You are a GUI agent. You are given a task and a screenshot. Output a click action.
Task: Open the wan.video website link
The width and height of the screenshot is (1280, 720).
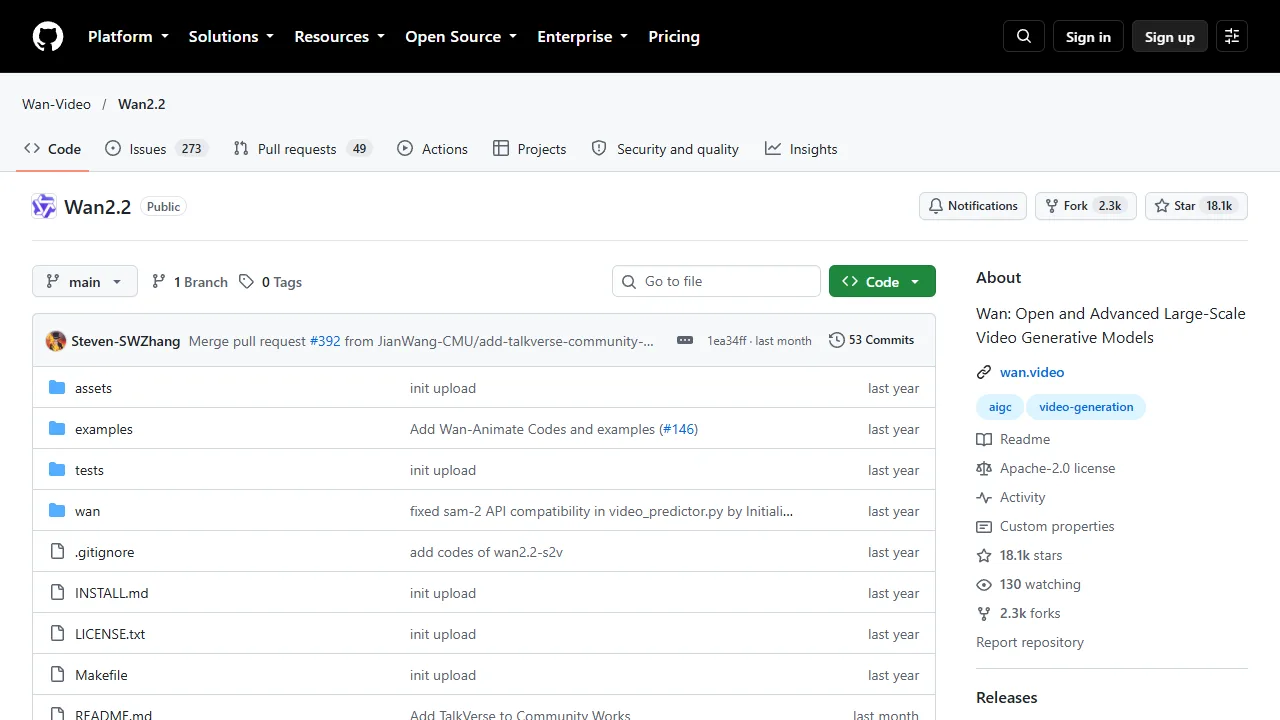point(1032,372)
